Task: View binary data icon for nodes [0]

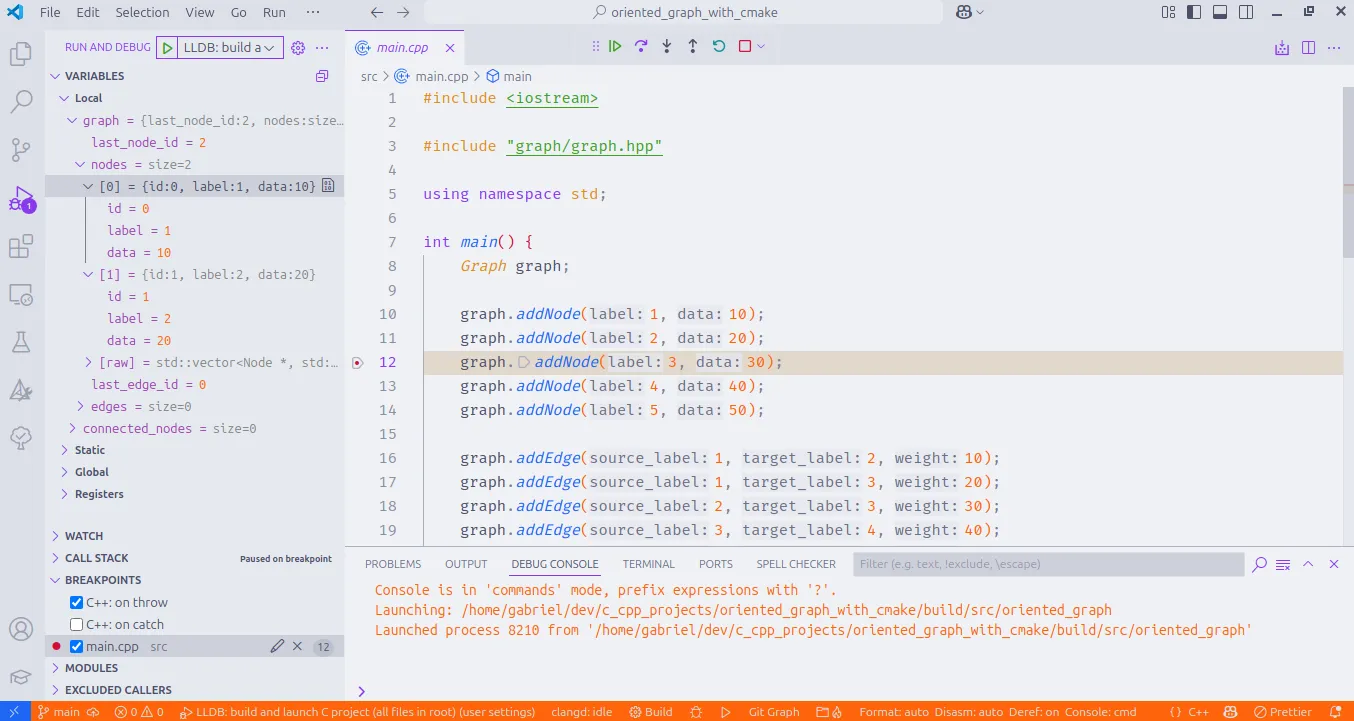Action: (x=328, y=186)
